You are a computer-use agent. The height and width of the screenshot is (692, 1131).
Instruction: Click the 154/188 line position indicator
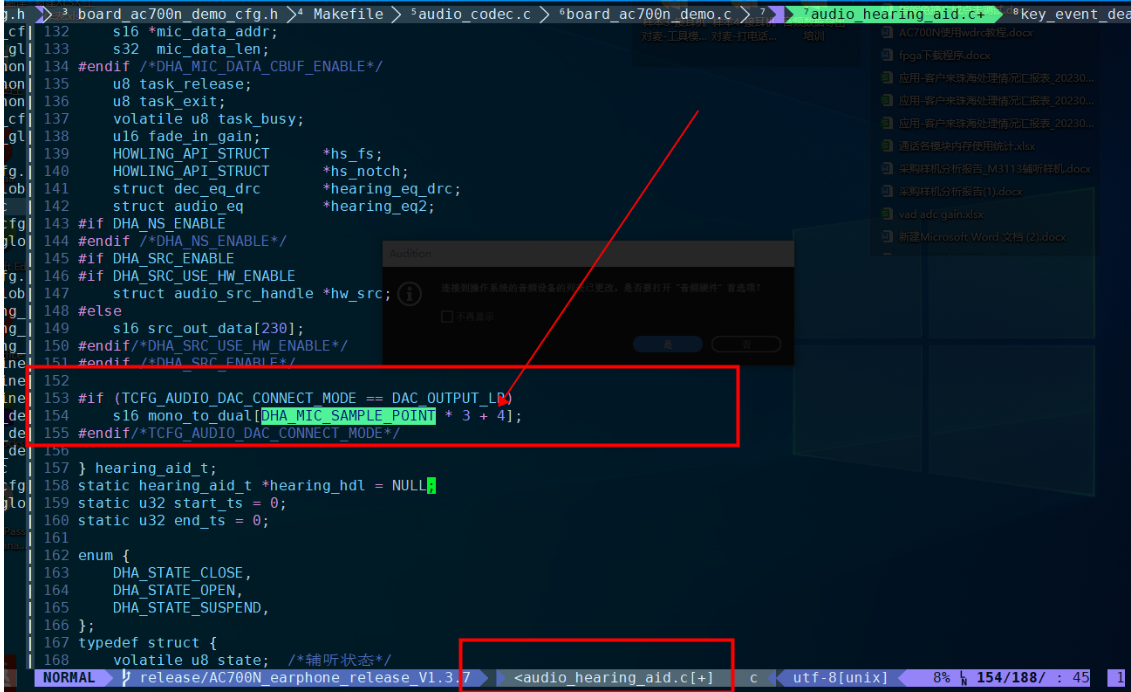[1011, 678]
